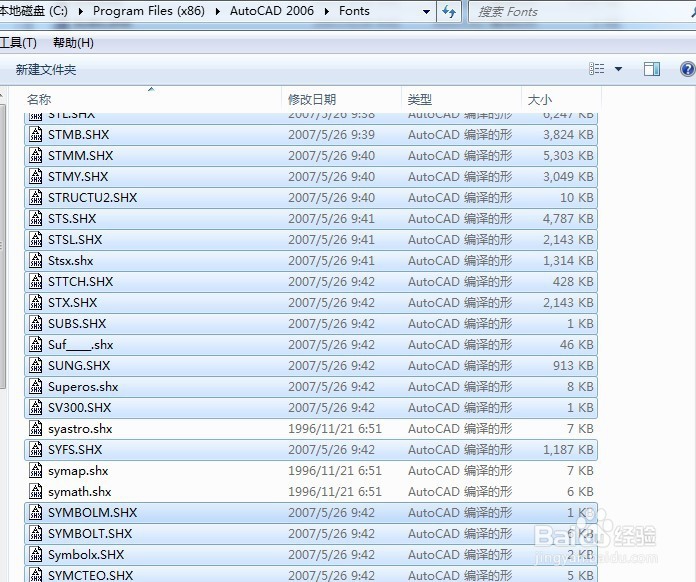Click the symap.shx file icon
696x582 pixels.
pyautogui.click(x=36, y=471)
